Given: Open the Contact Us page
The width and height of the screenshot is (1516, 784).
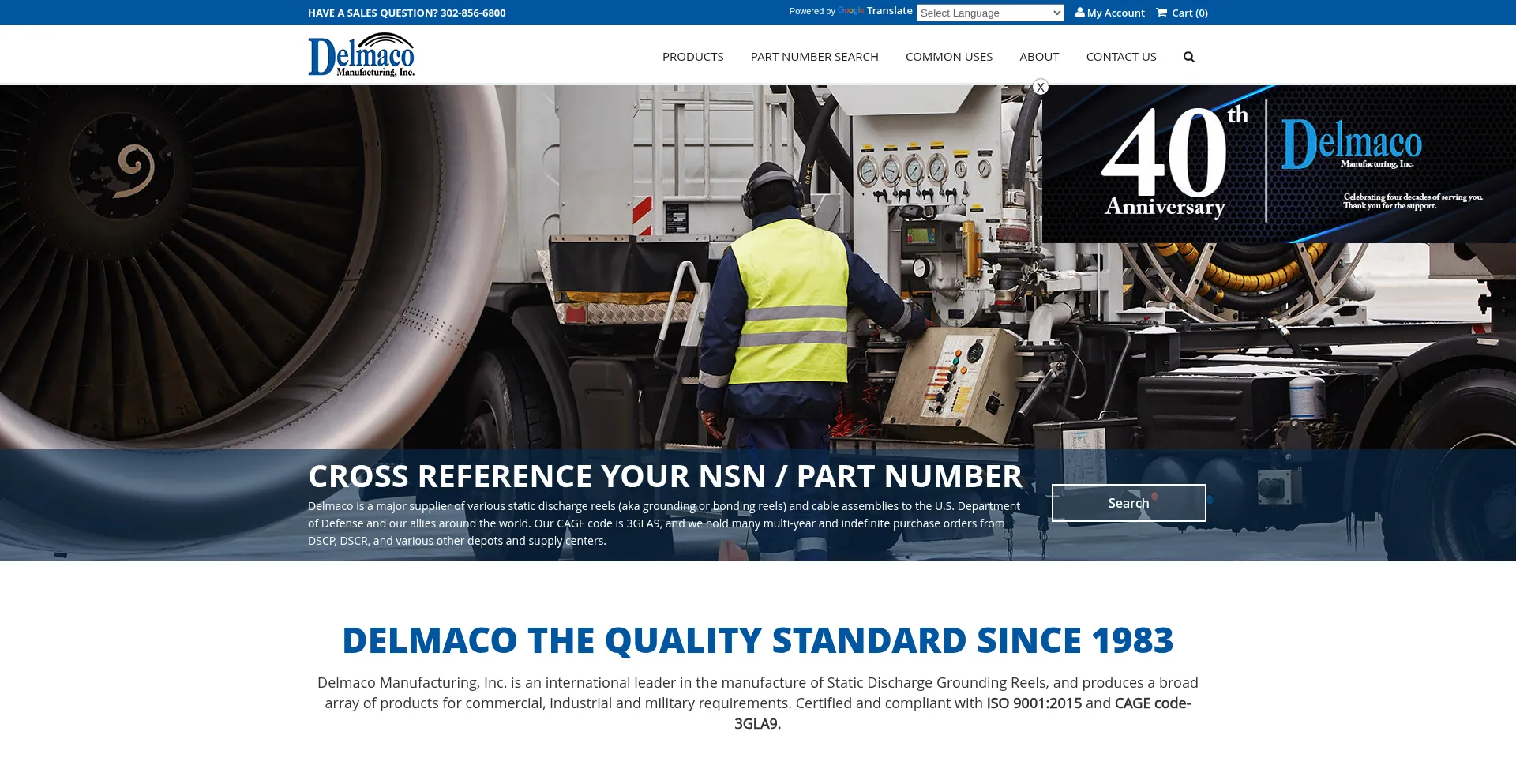Looking at the screenshot, I should [1120, 57].
